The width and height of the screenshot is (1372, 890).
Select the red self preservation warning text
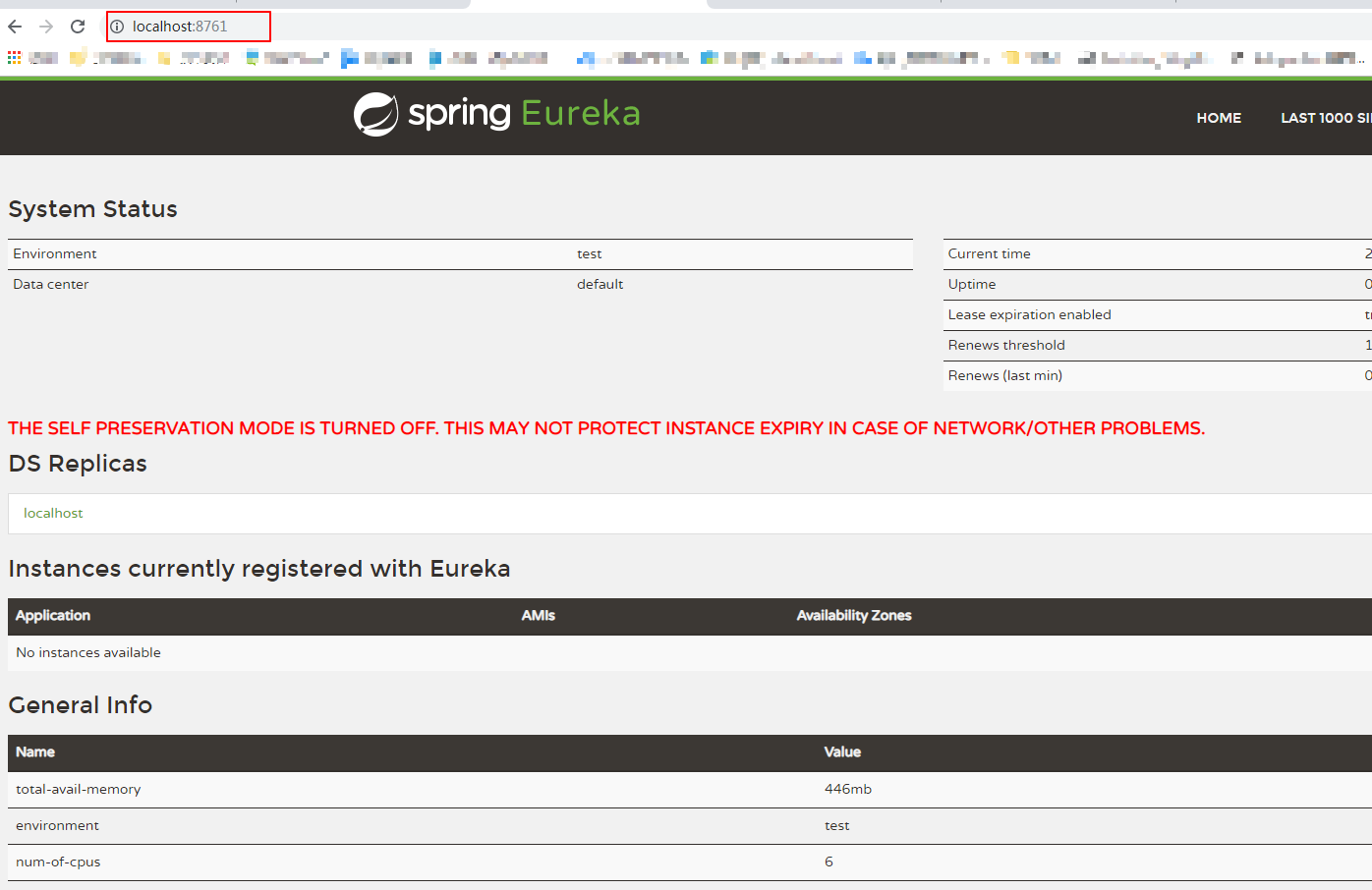click(606, 428)
